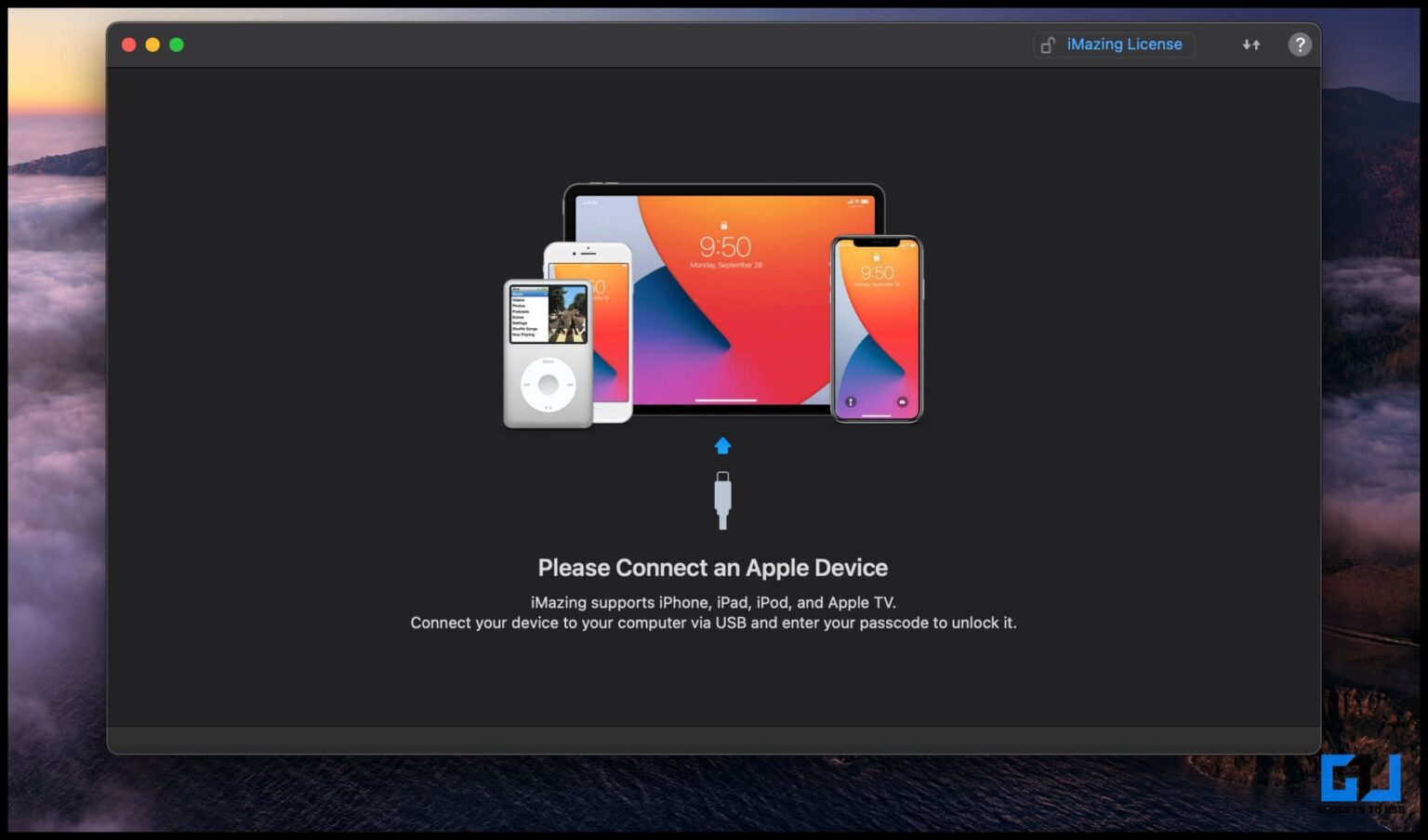The width and height of the screenshot is (1428, 840).
Task: Click the iPod click wheel center button
Action: tap(548, 385)
